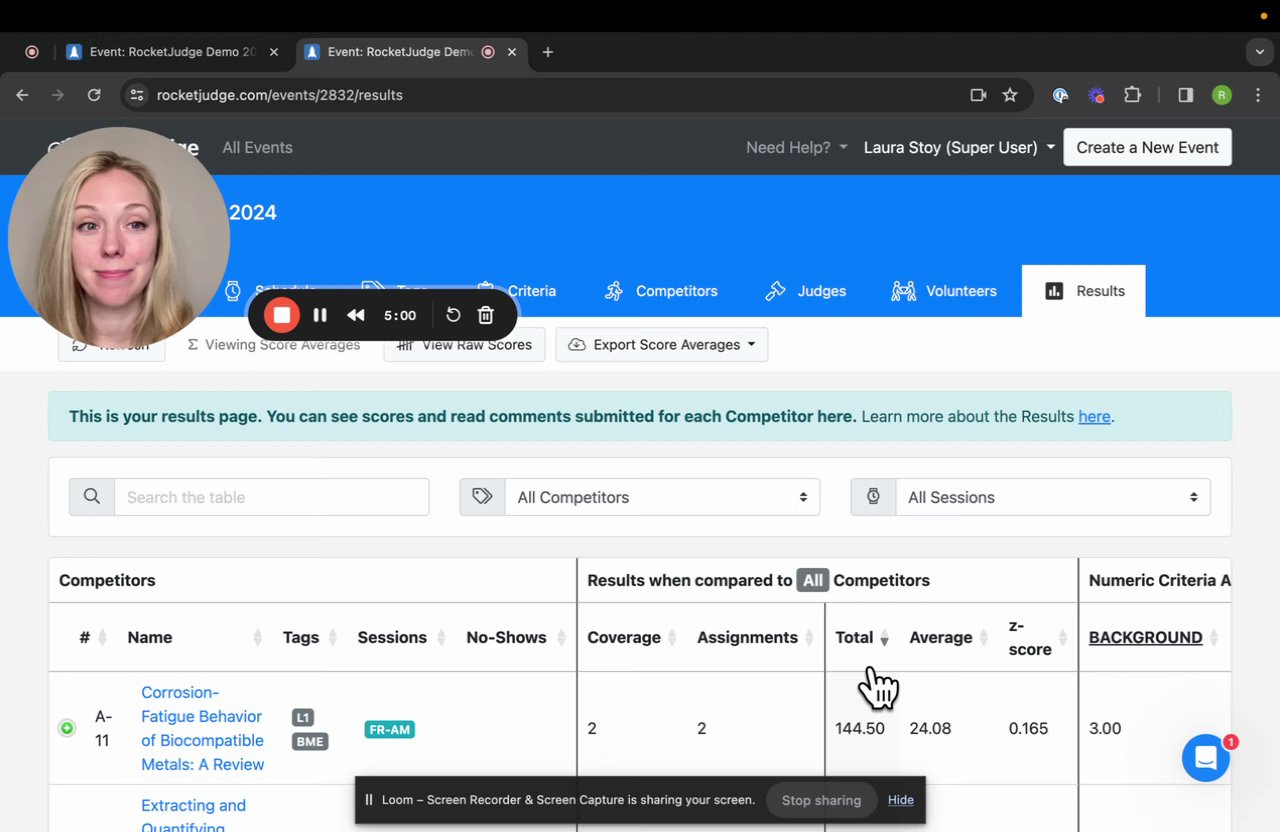This screenshot has width=1280, height=832.
Task: Click the Total value 144.50
Action: point(860,728)
